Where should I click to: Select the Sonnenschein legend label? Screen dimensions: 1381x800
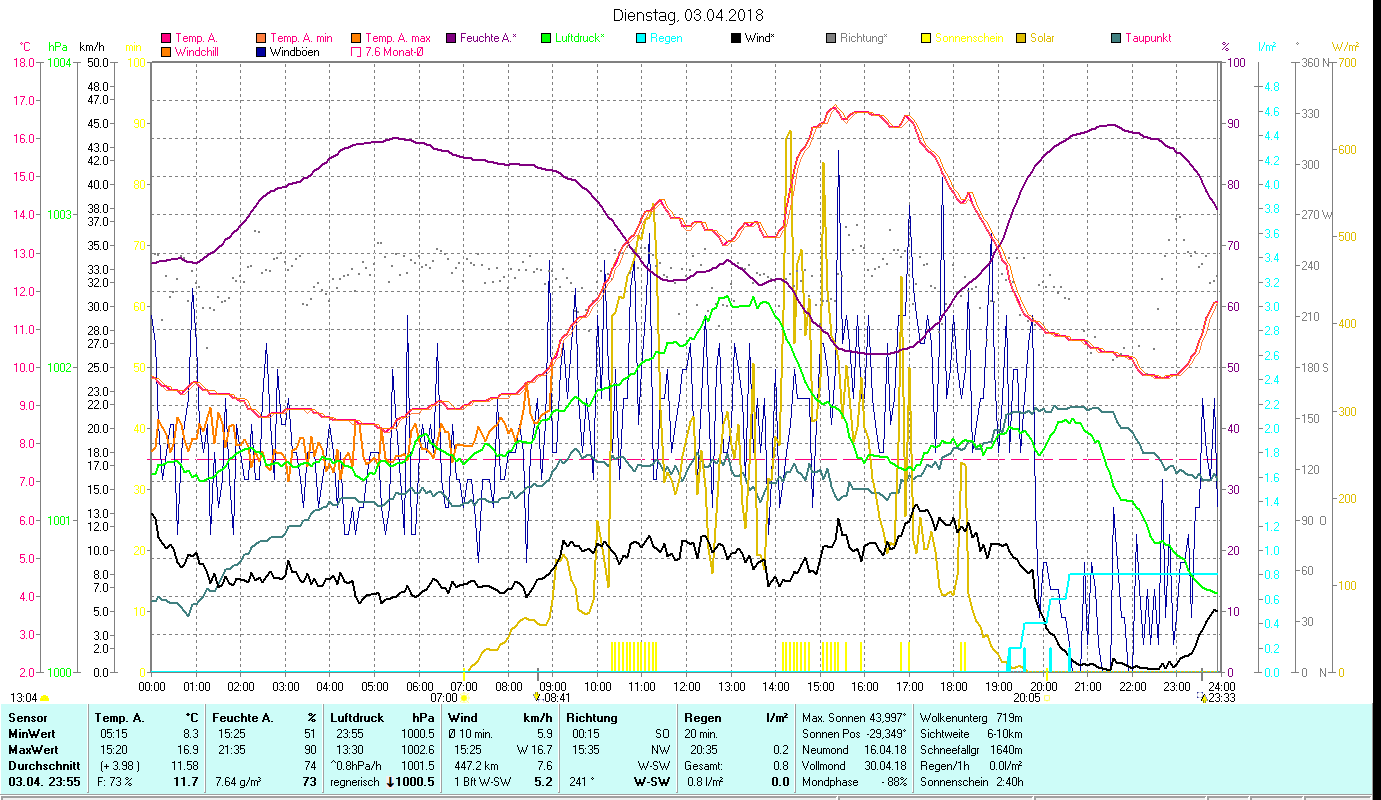[x=968, y=38]
